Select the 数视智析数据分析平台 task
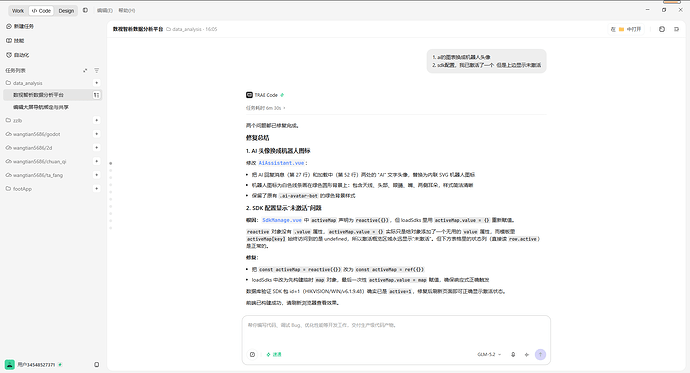Image resolution: width=690 pixels, height=373 pixels. tap(52, 95)
